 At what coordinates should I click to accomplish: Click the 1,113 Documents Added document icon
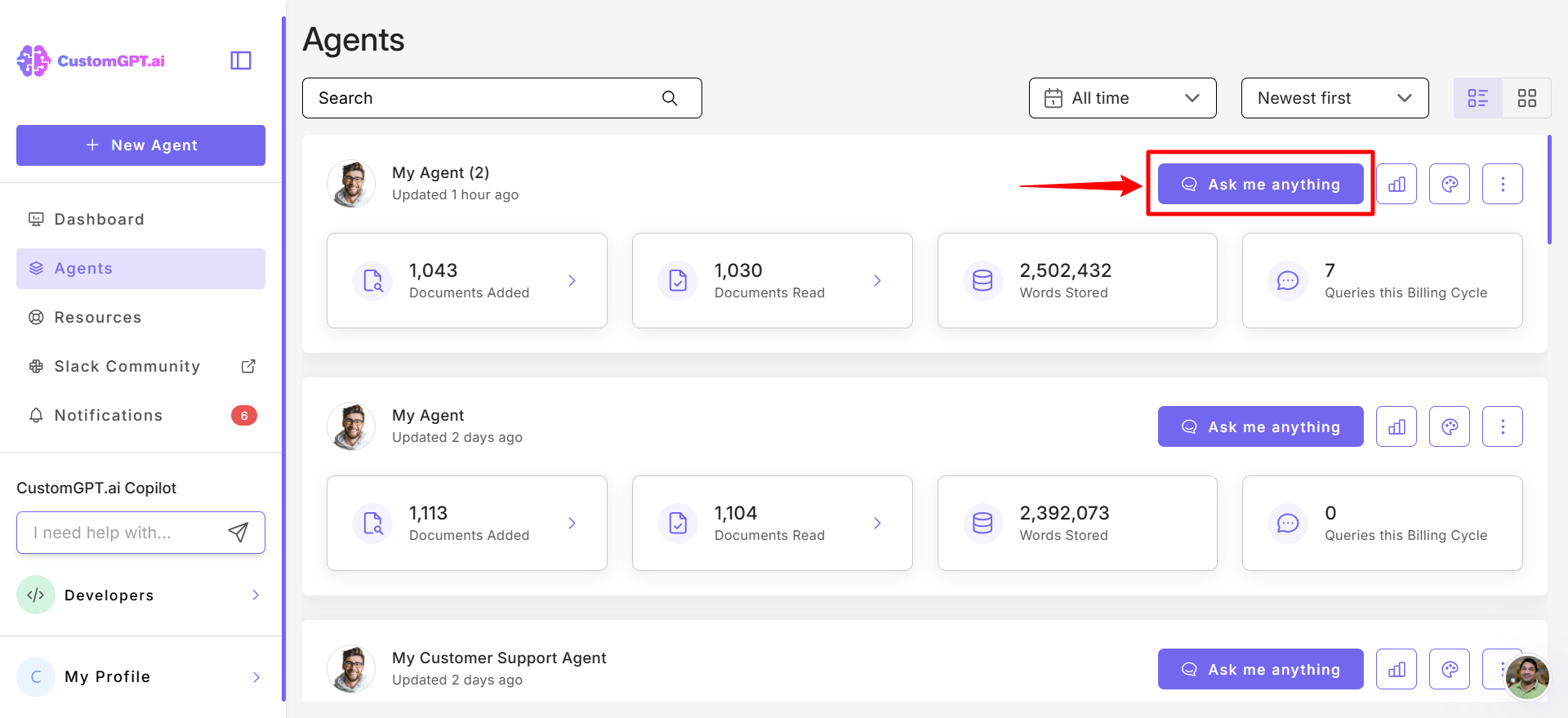372,524
